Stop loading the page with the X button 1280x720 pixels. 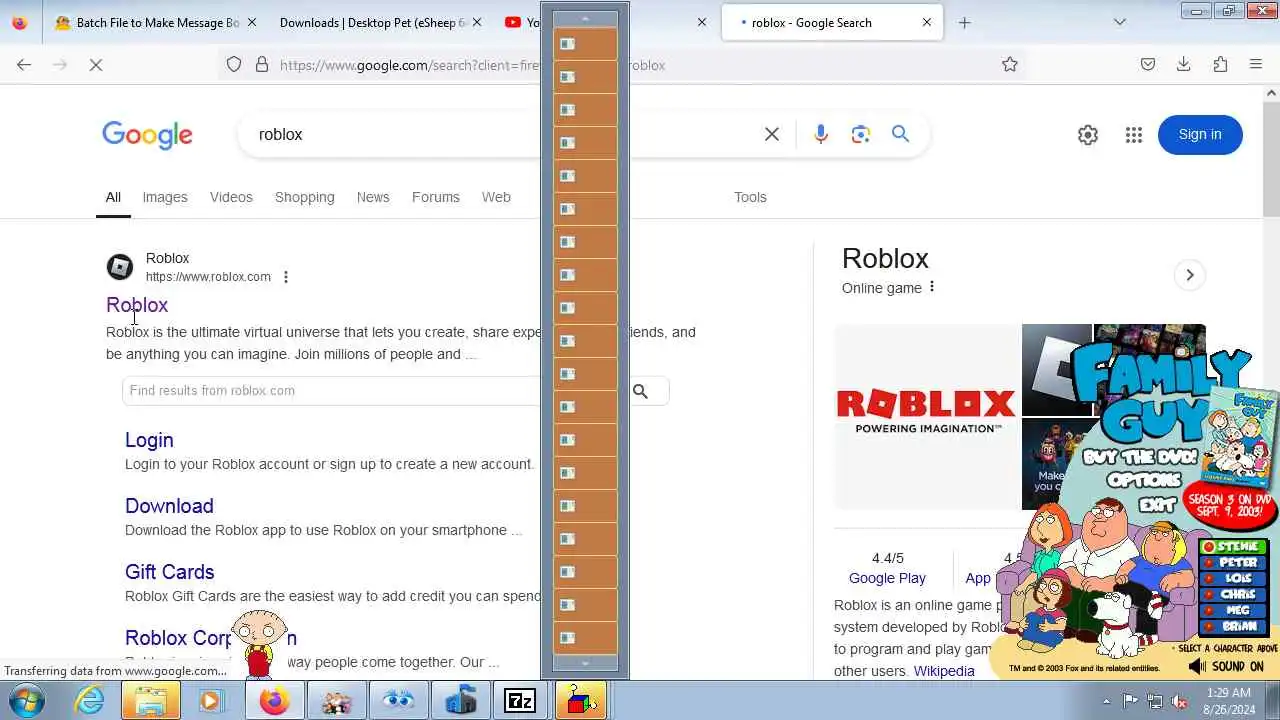[96, 64]
